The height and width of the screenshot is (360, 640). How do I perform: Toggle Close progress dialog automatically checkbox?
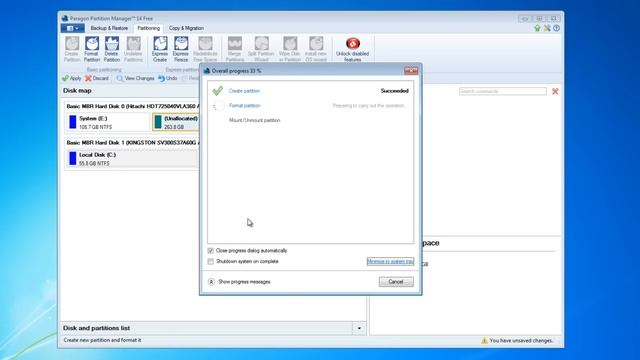(x=211, y=251)
